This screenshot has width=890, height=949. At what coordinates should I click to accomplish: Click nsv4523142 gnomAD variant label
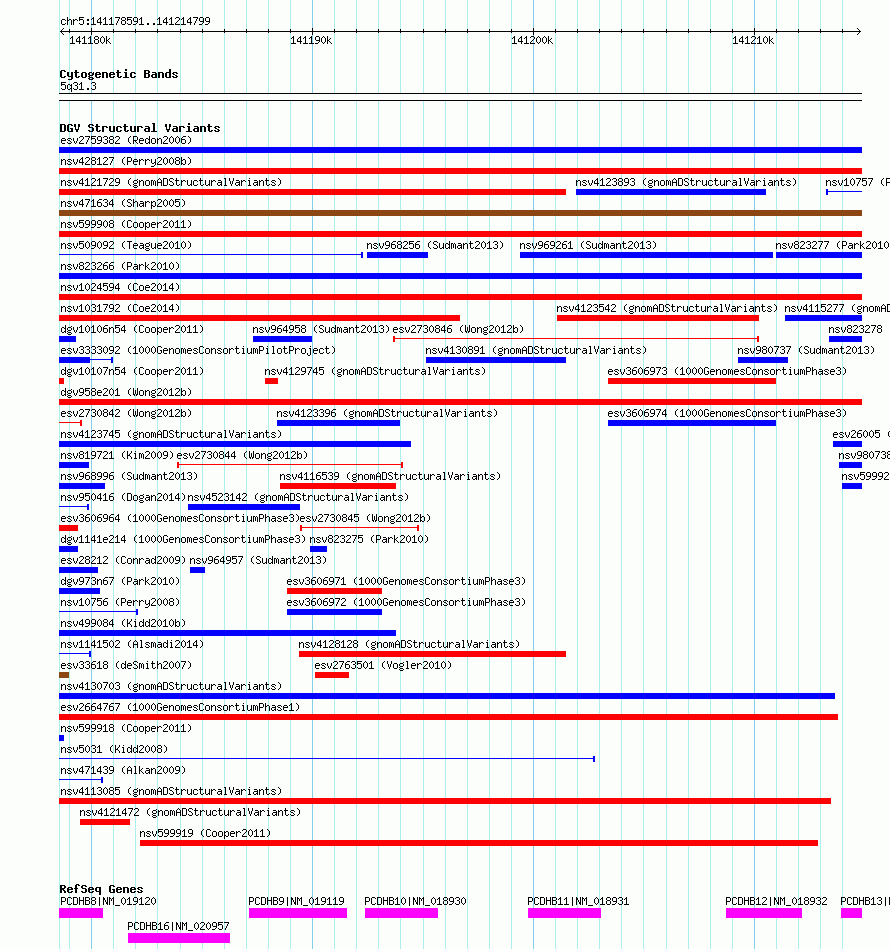(298, 497)
